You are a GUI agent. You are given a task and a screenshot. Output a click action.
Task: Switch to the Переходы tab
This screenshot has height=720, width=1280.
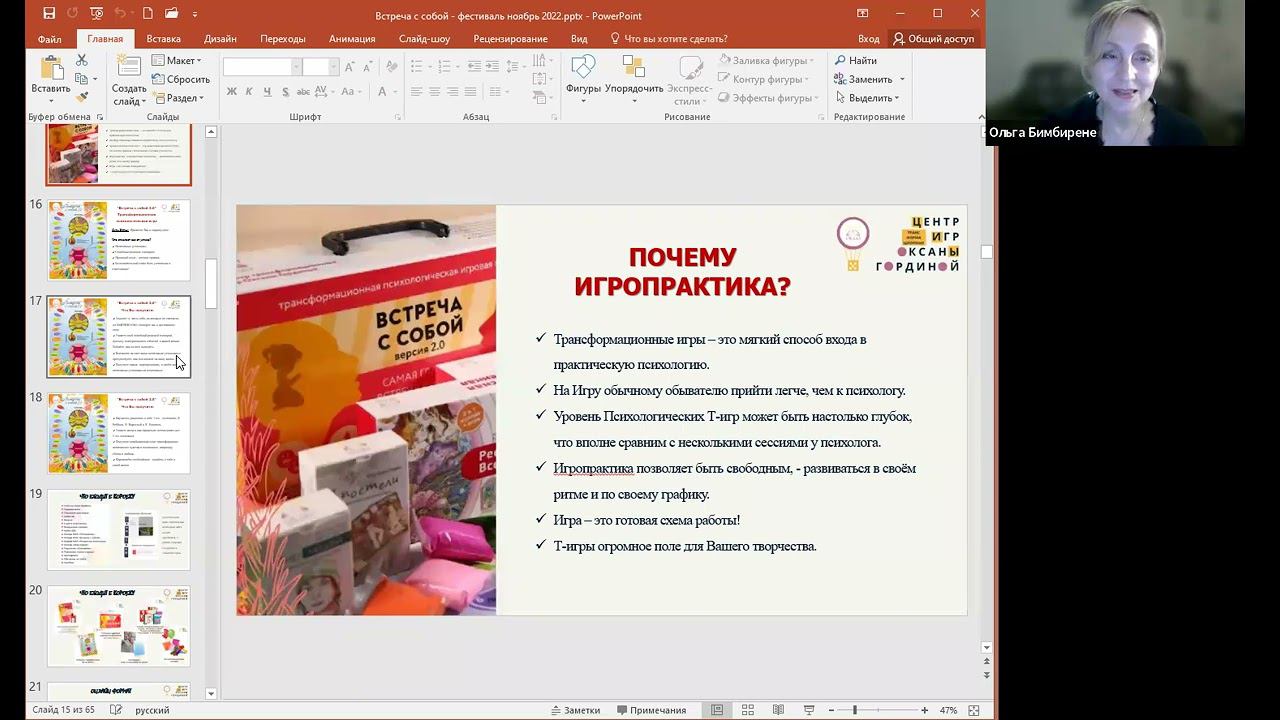(283, 39)
